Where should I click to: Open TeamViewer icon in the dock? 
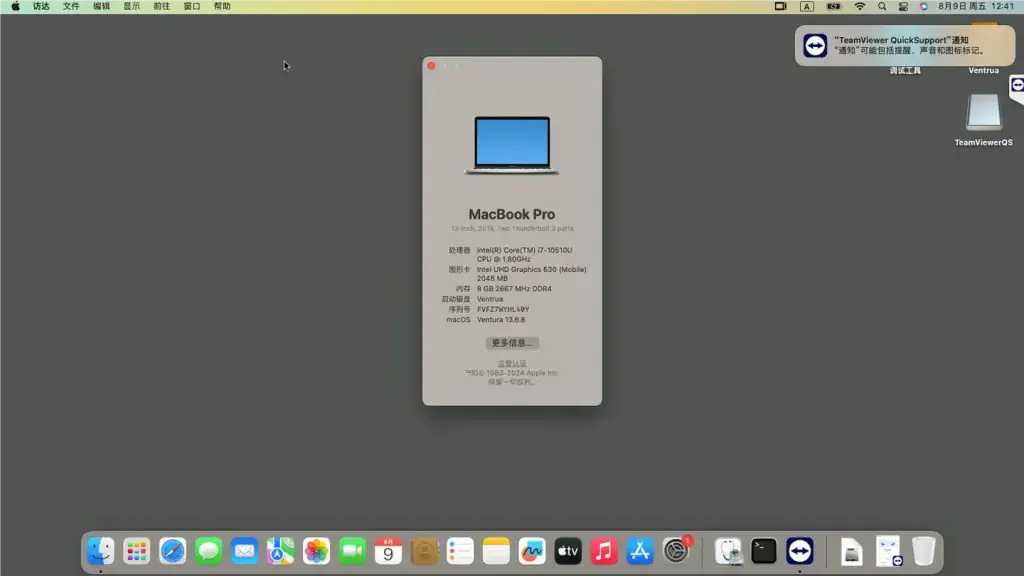tap(799, 551)
